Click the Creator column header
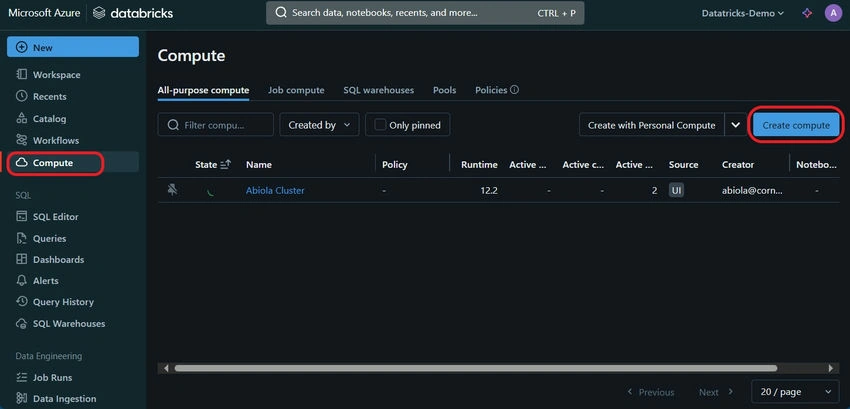 pyautogui.click(x=738, y=164)
